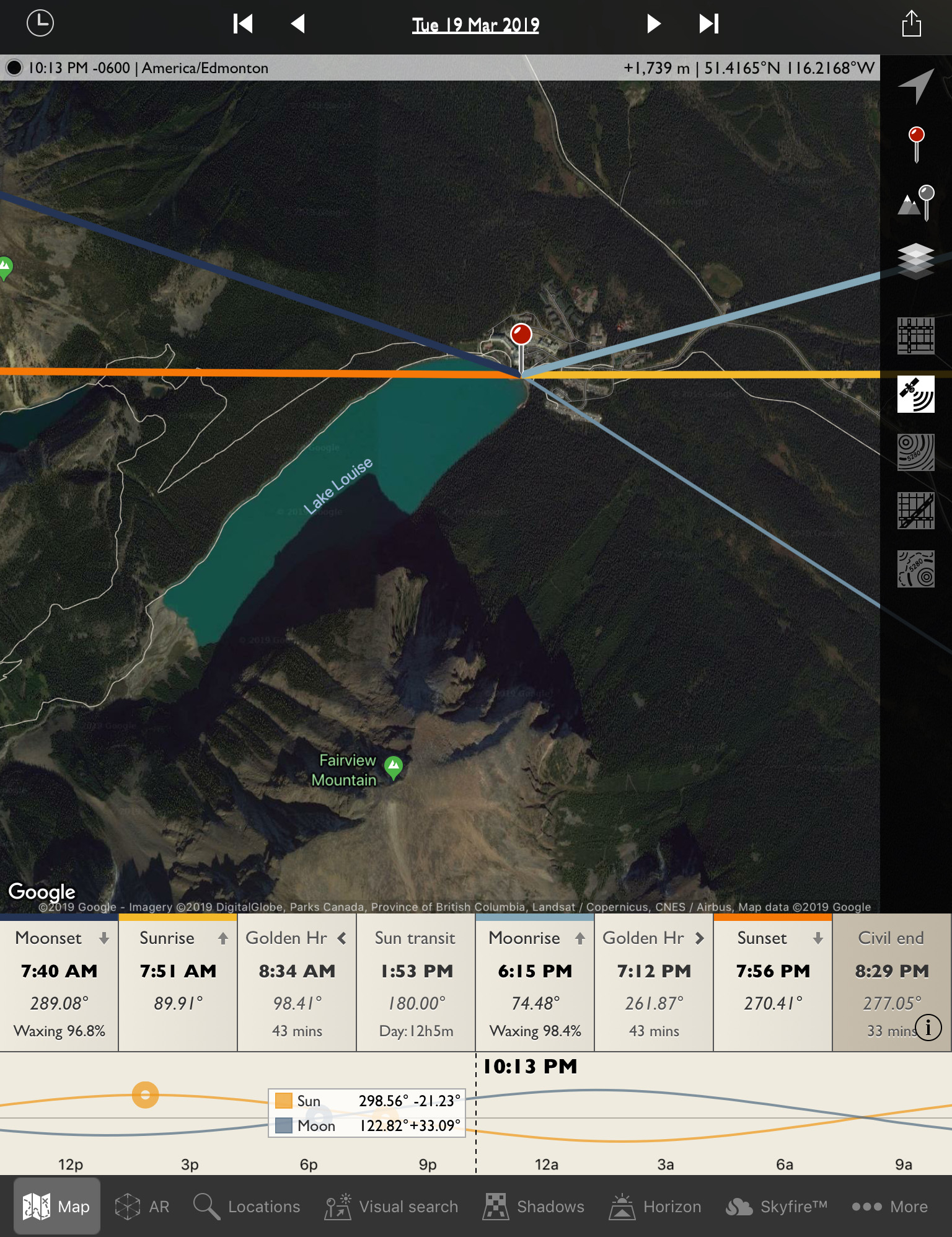Screen dimensions: 952x1237
Task: Toggle the street grid map type
Action: pos(916,336)
